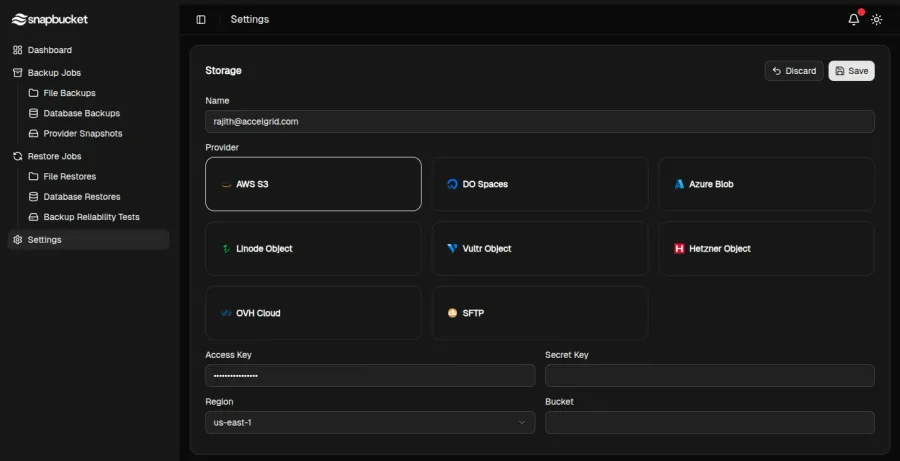Go to Backup Reliability Tests
This screenshot has width=900, height=461.
tap(91, 217)
